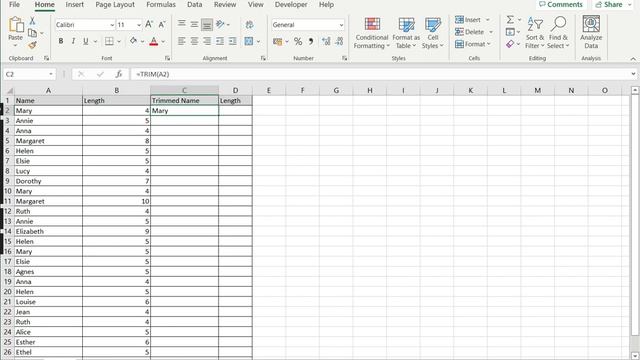Set Middle Align vertical alignment
This screenshot has height=360, width=640.
(x=194, y=24)
